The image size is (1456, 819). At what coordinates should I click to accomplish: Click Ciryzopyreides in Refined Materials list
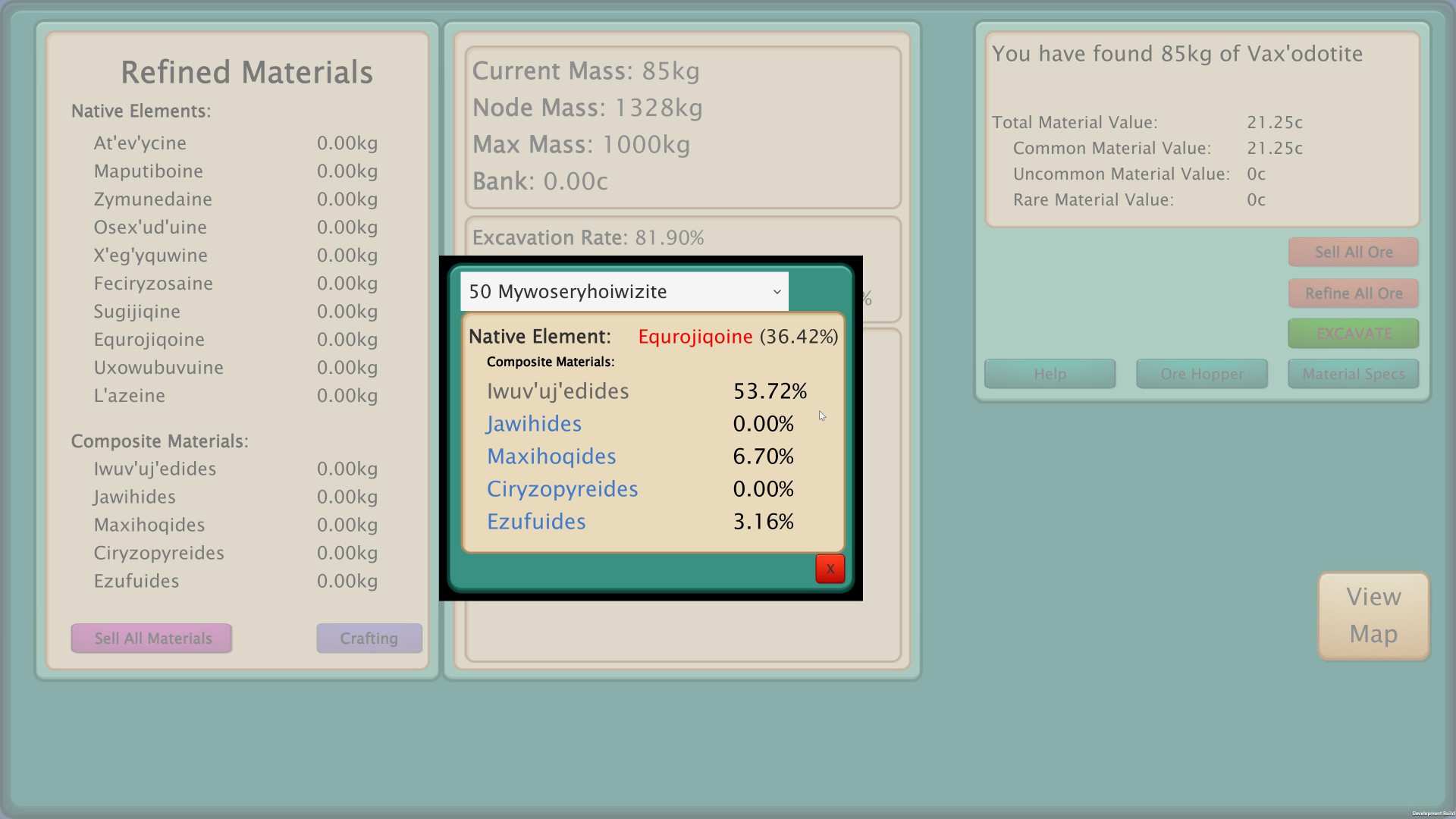(x=158, y=554)
